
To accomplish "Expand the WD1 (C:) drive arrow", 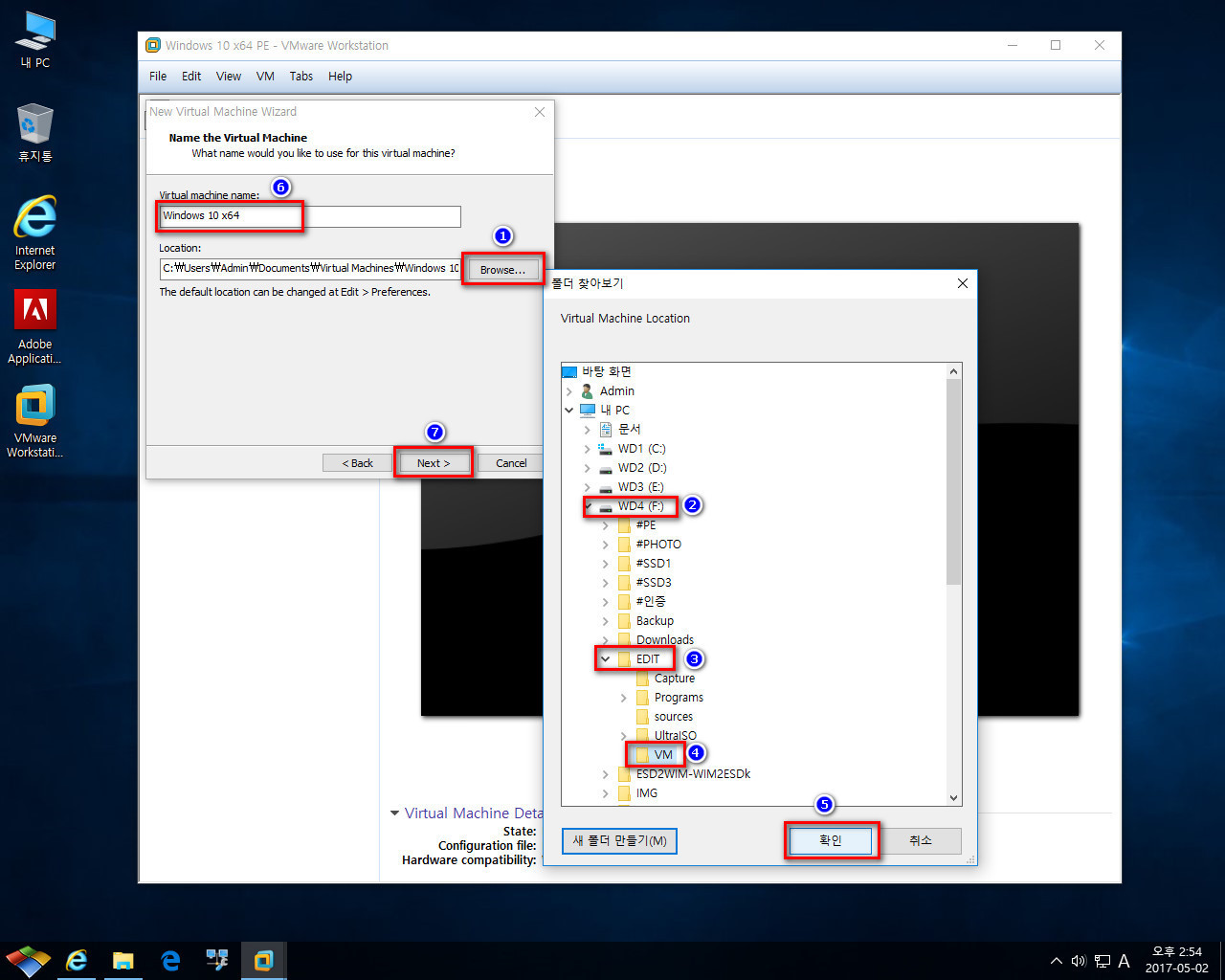I will click(x=588, y=448).
